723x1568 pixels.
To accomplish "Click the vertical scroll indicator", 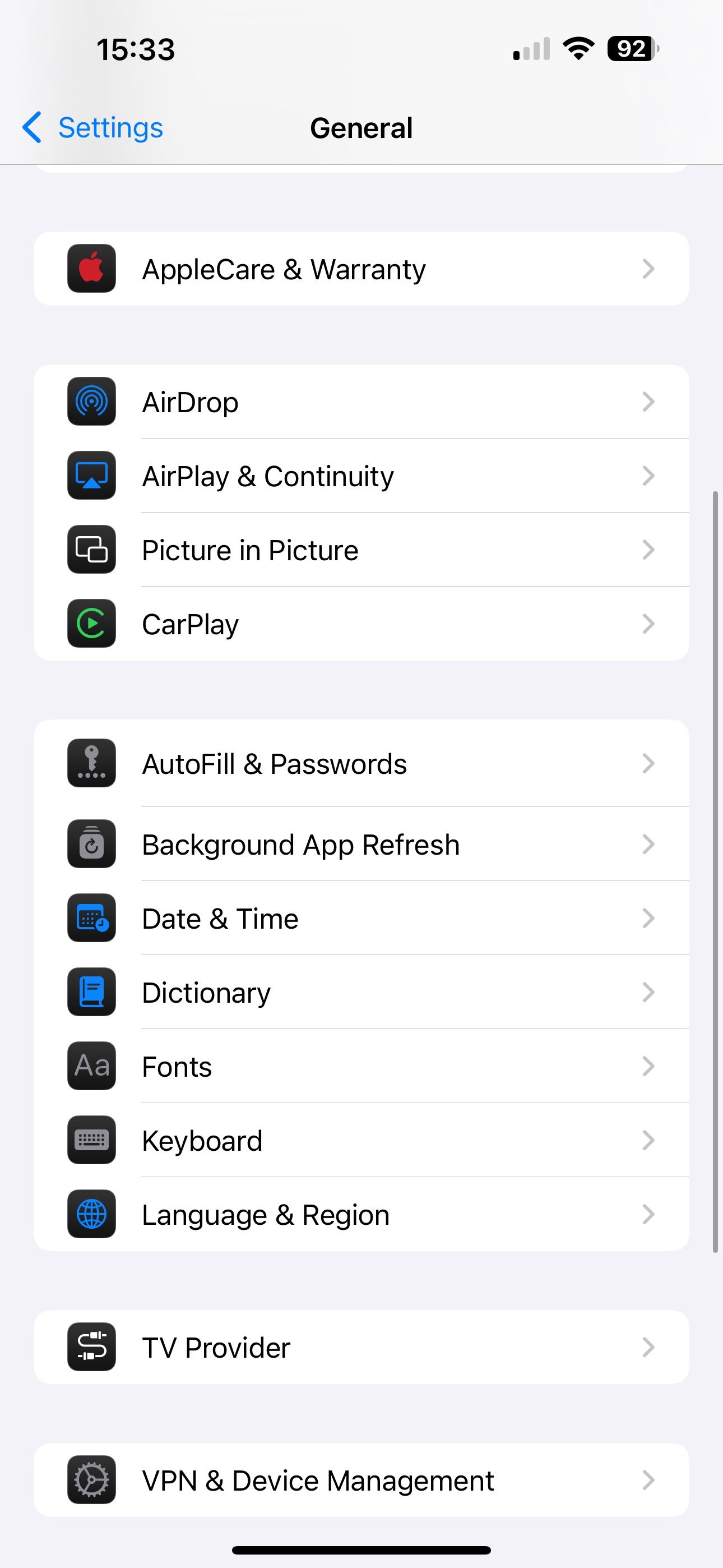I will (716, 871).
